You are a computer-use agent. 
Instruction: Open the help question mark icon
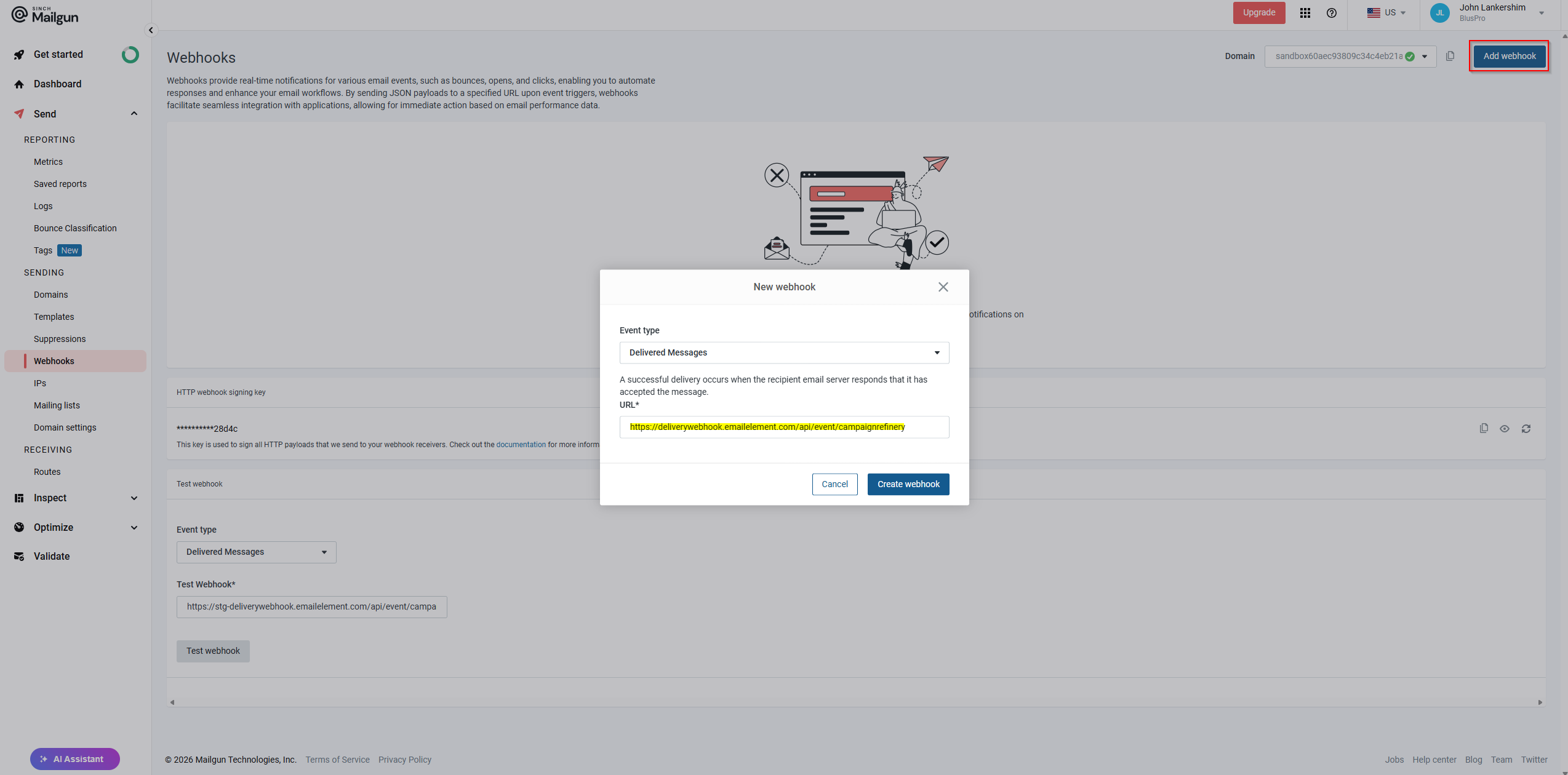pos(1332,13)
